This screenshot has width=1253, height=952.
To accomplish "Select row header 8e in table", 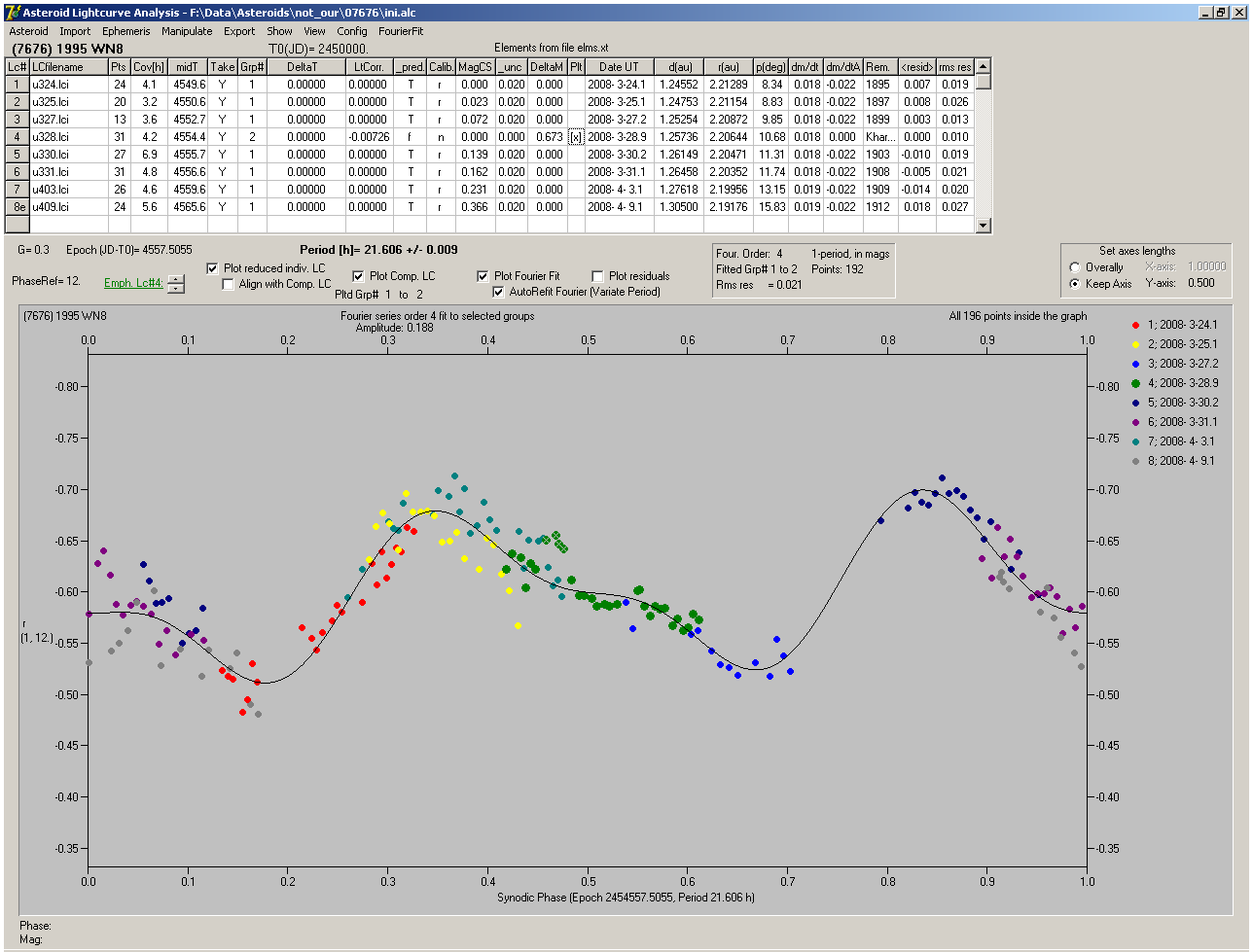I will [17, 207].
